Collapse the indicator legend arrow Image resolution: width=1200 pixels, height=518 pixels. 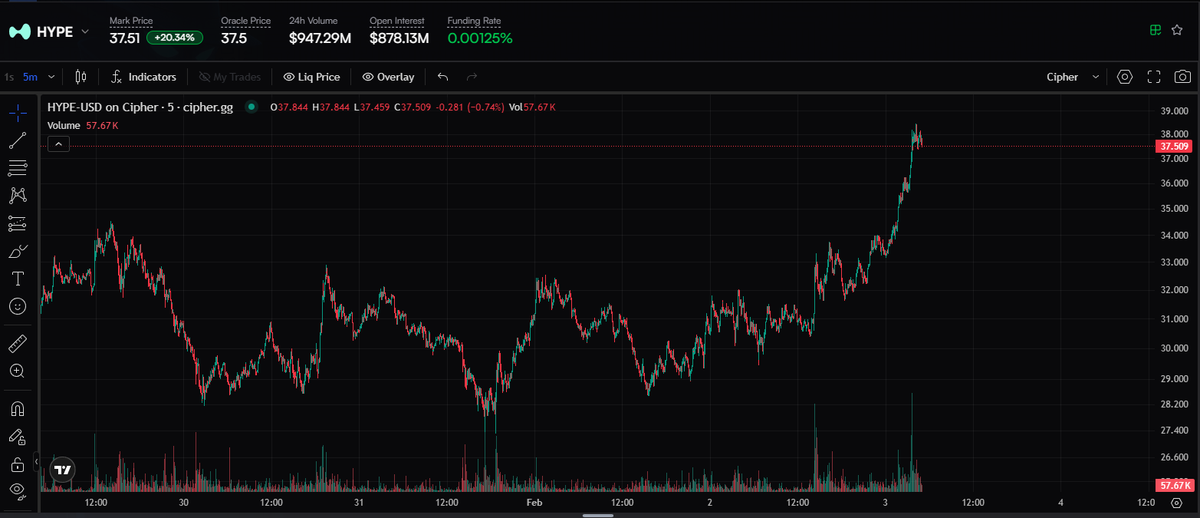coord(58,144)
